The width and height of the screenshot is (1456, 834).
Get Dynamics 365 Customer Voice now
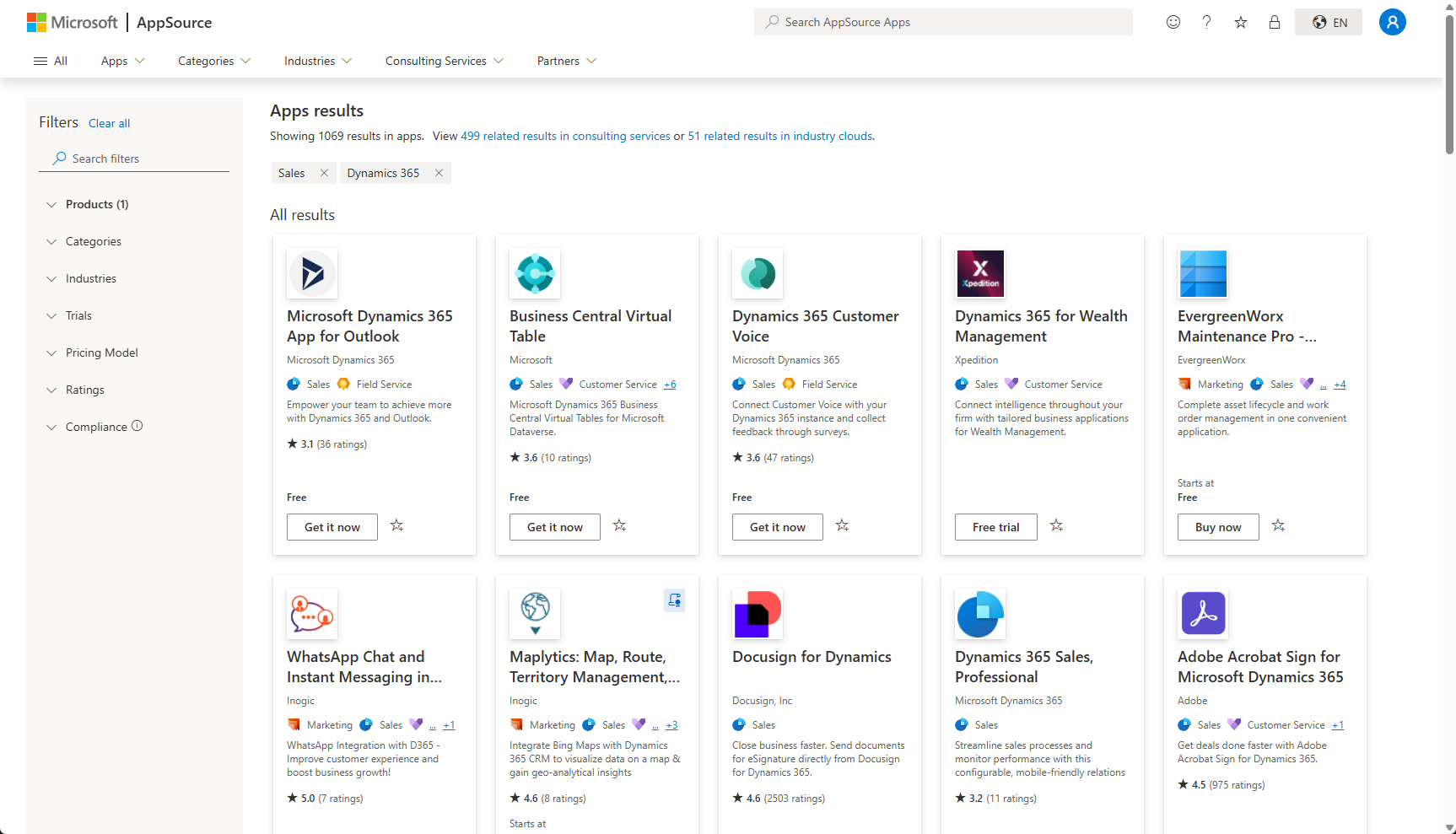tap(778, 527)
